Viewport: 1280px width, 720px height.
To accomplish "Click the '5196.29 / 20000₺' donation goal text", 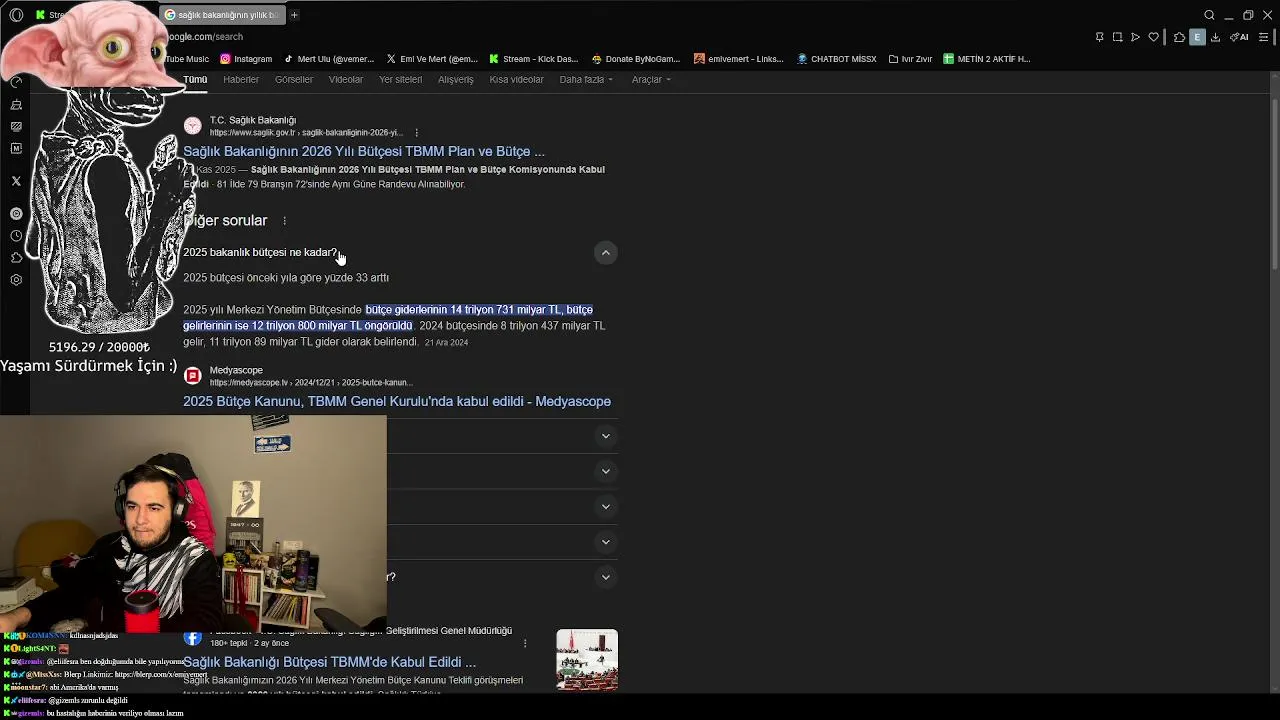I will click(99, 347).
